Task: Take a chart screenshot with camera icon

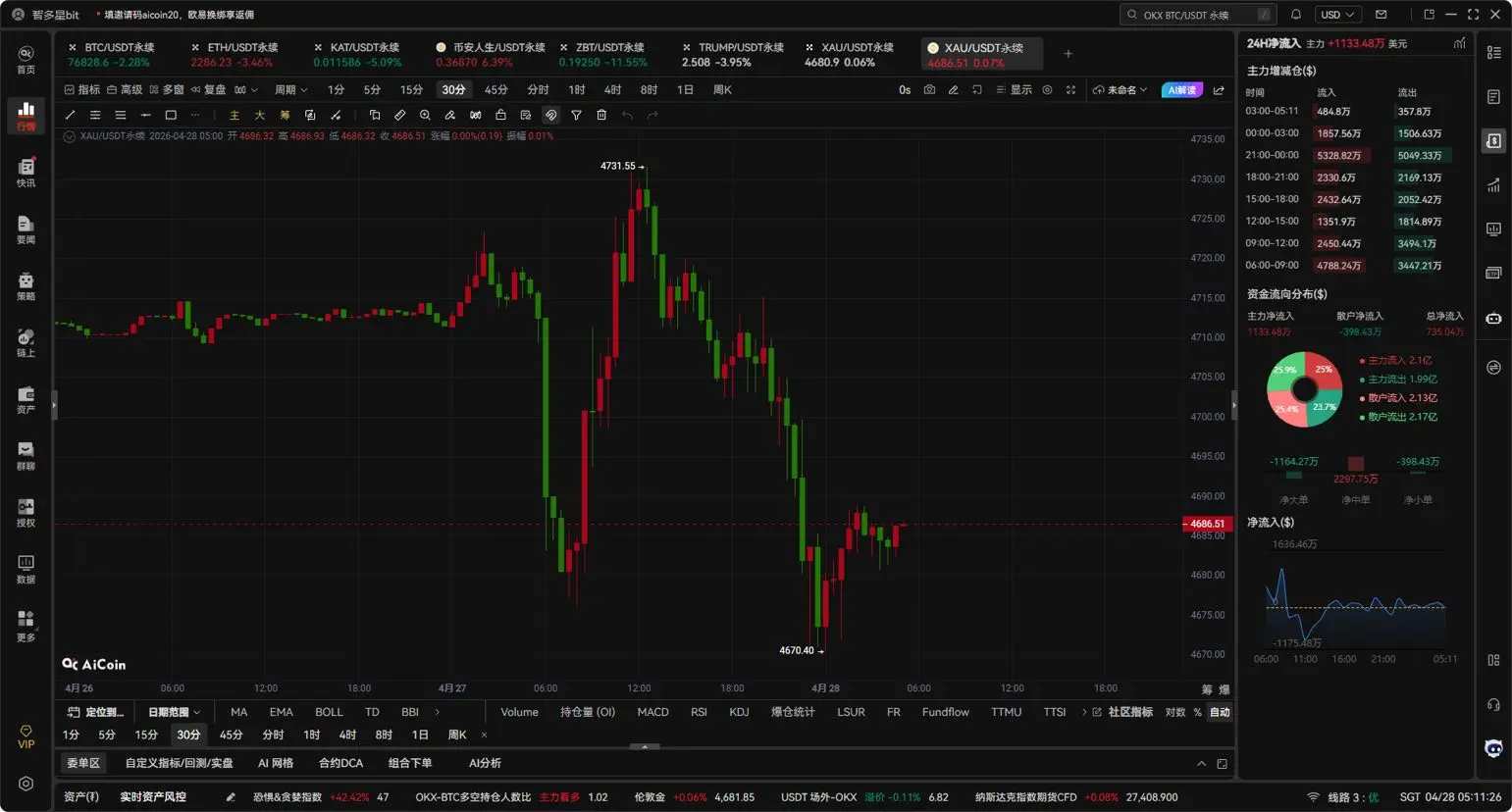Action: click(929, 89)
